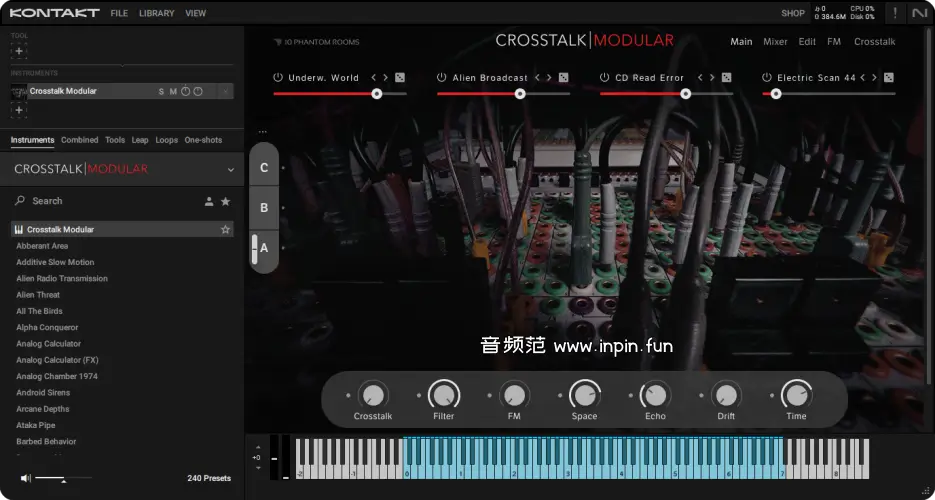Viewport: 935px width, 500px height.
Task: Select the Leap browser tab
Action: [x=140, y=140]
